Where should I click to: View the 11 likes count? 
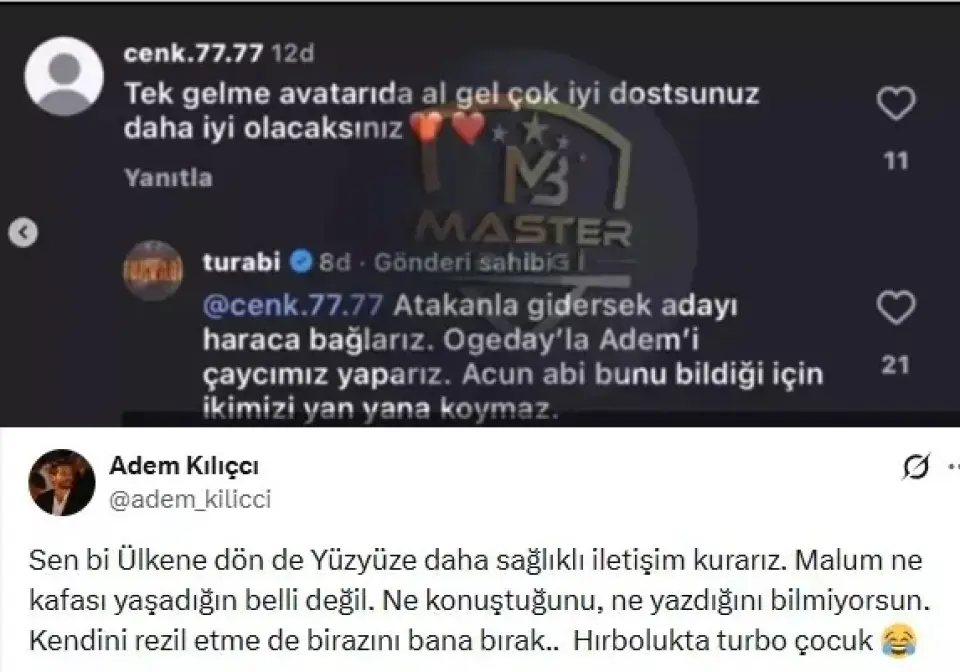tap(896, 161)
